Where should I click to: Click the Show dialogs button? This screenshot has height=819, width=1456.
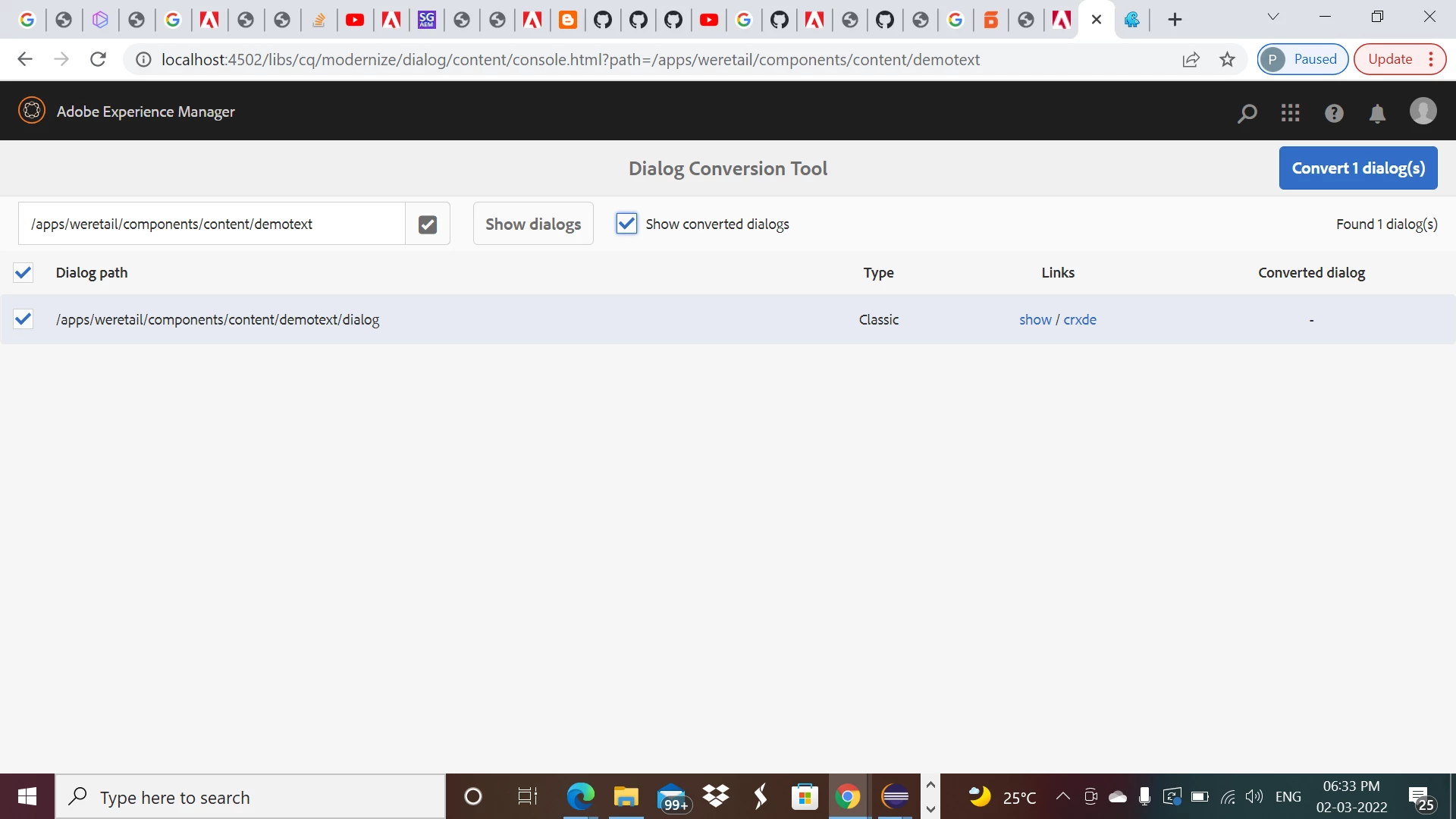click(x=533, y=224)
